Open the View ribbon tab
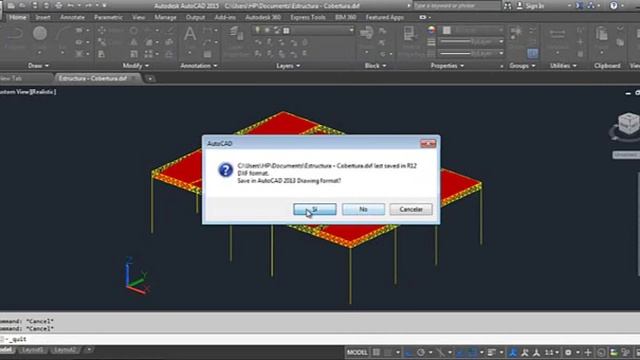The height and width of the screenshot is (360, 640). [x=138, y=18]
